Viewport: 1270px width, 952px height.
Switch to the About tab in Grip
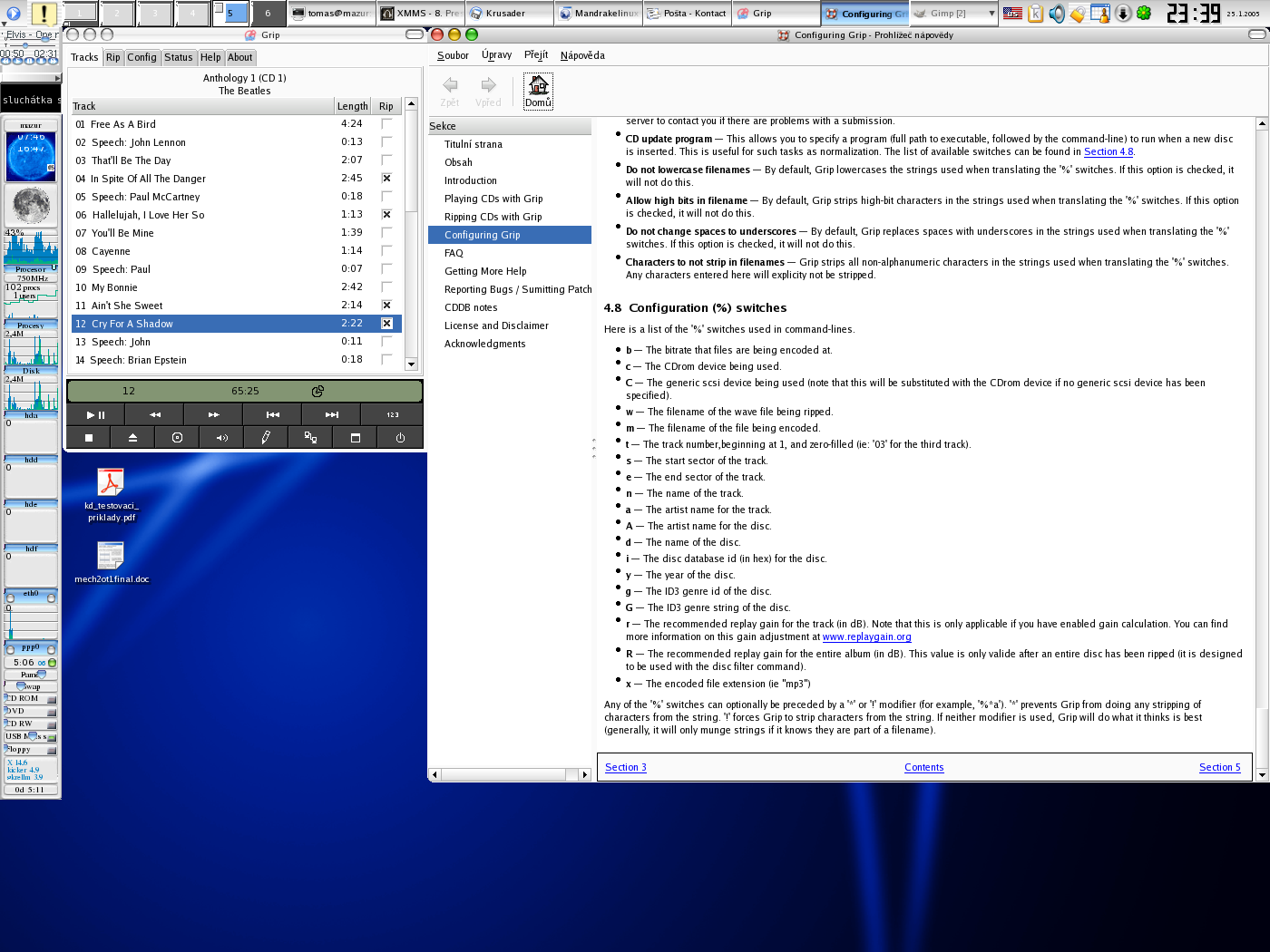(x=240, y=57)
